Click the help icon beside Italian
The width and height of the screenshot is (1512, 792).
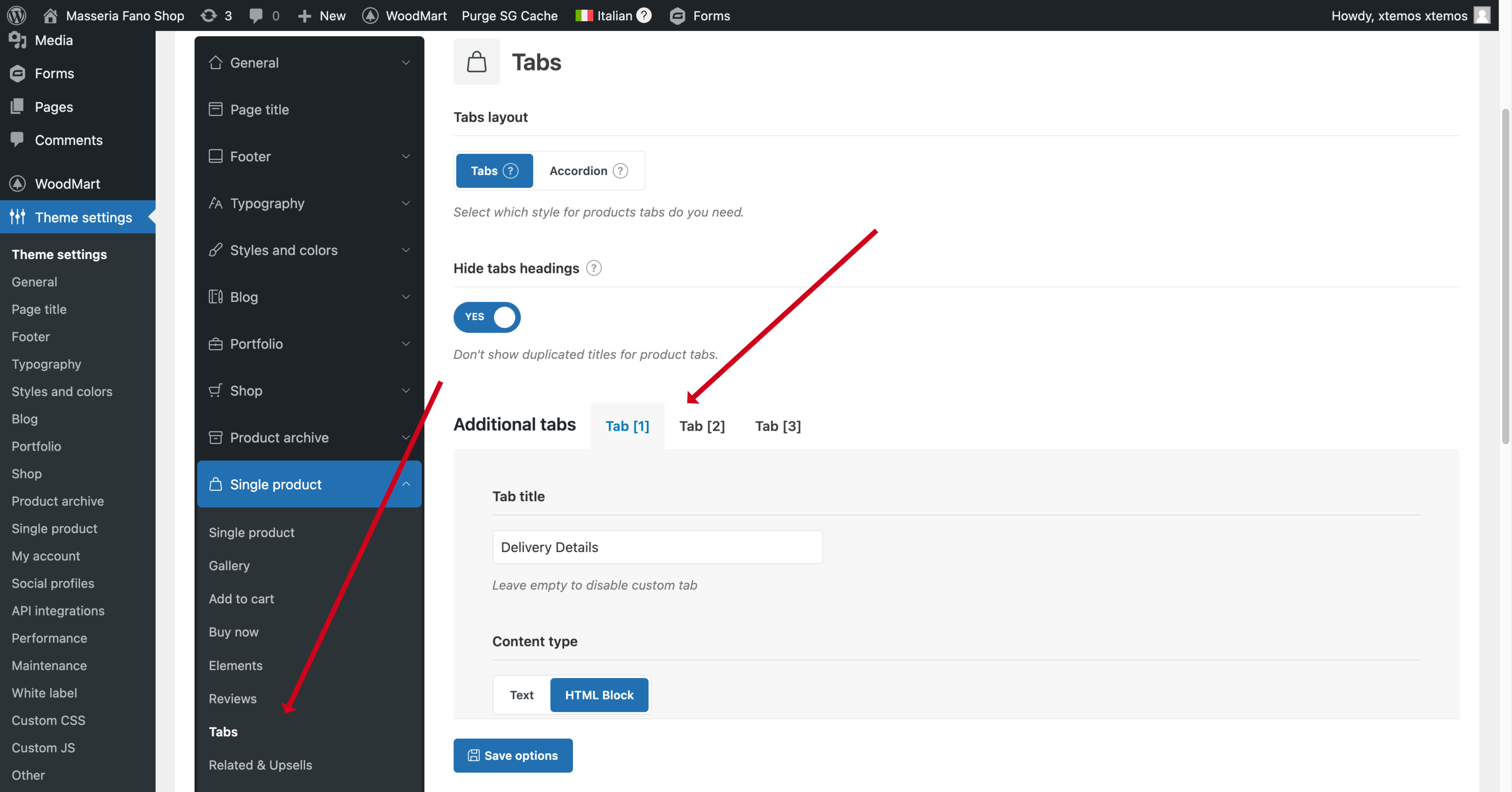pyautogui.click(x=644, y=15)
